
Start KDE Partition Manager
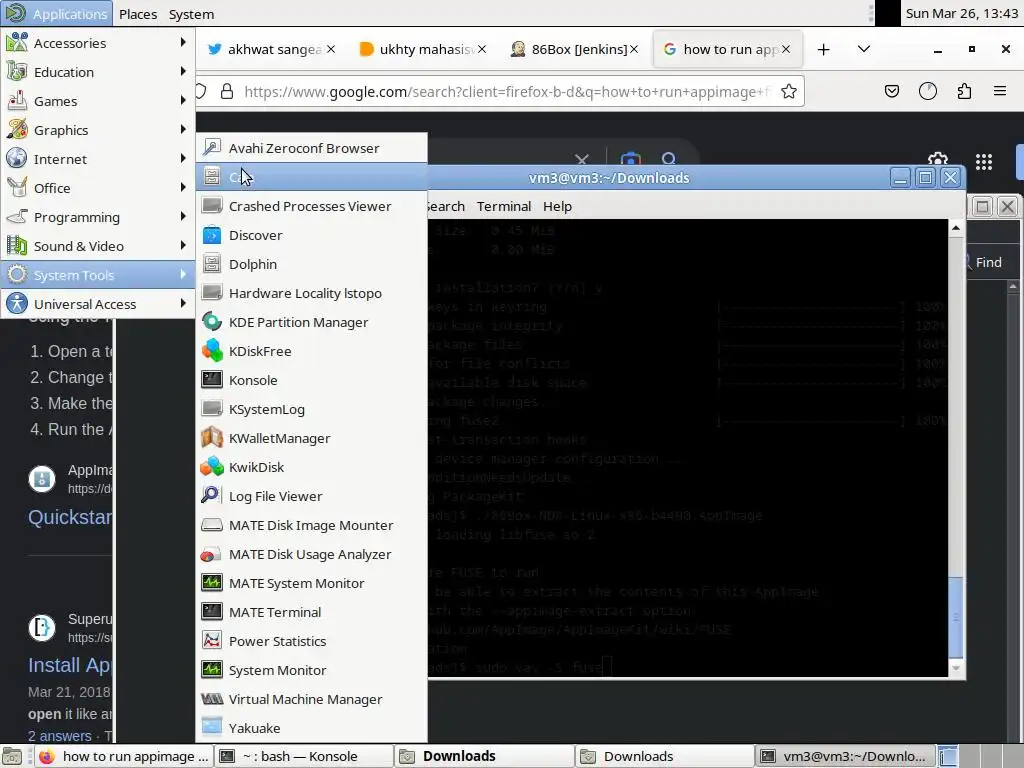(x=312, y=323)
